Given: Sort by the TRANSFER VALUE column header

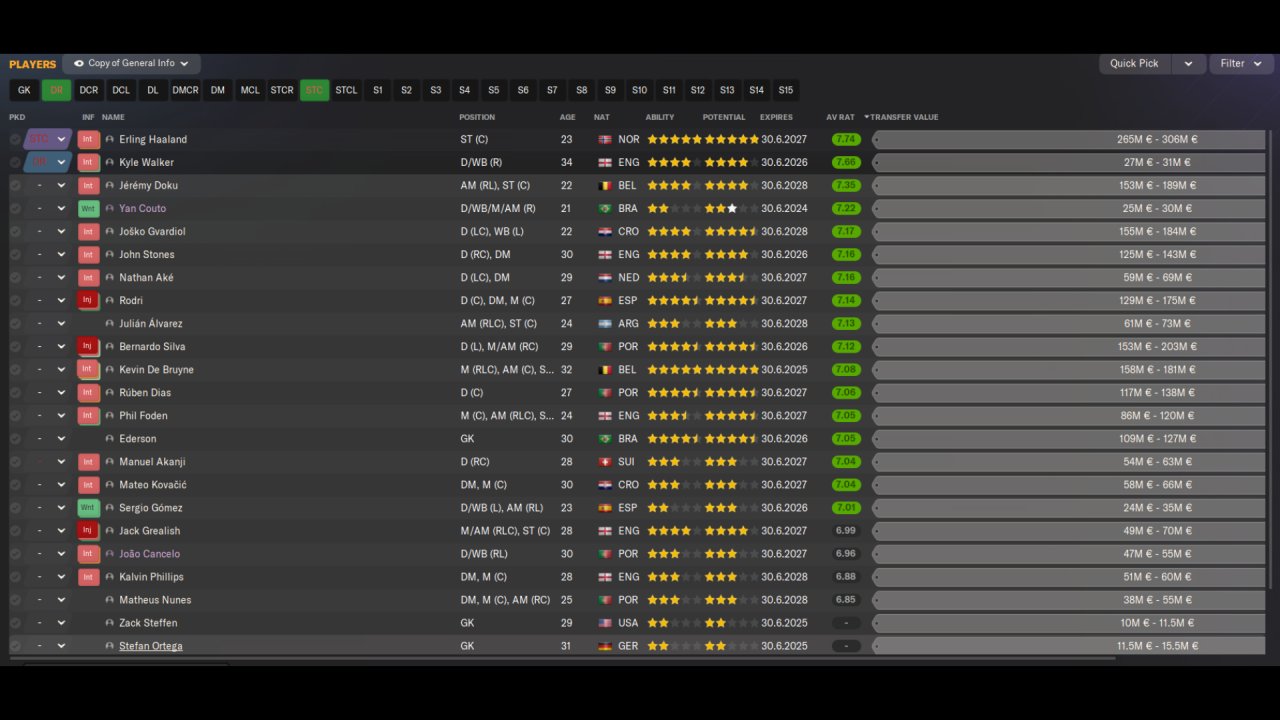Looking at the screenshot, I should 904,117.
